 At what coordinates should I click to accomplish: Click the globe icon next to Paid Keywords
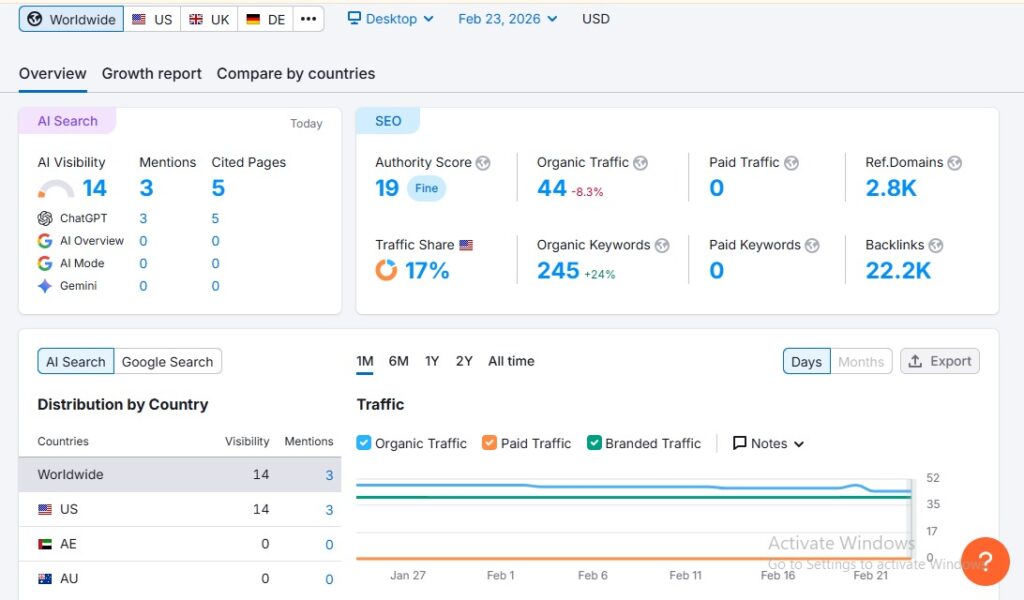812,245
